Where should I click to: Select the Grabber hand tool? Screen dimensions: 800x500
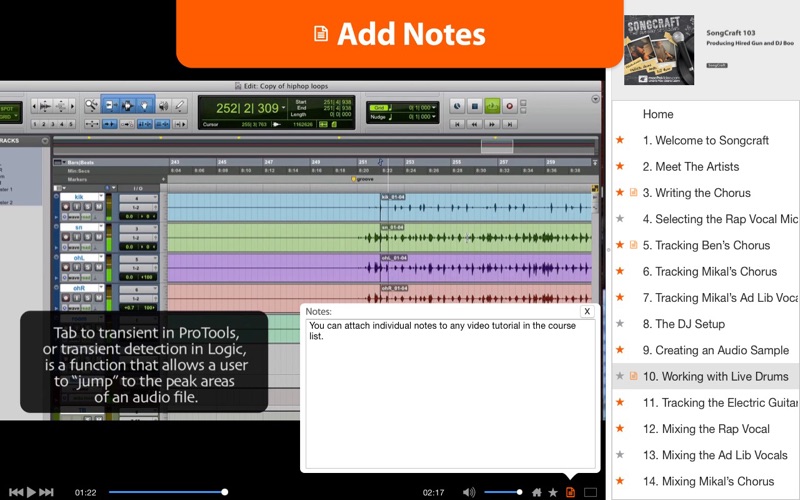tap(145, 106)
